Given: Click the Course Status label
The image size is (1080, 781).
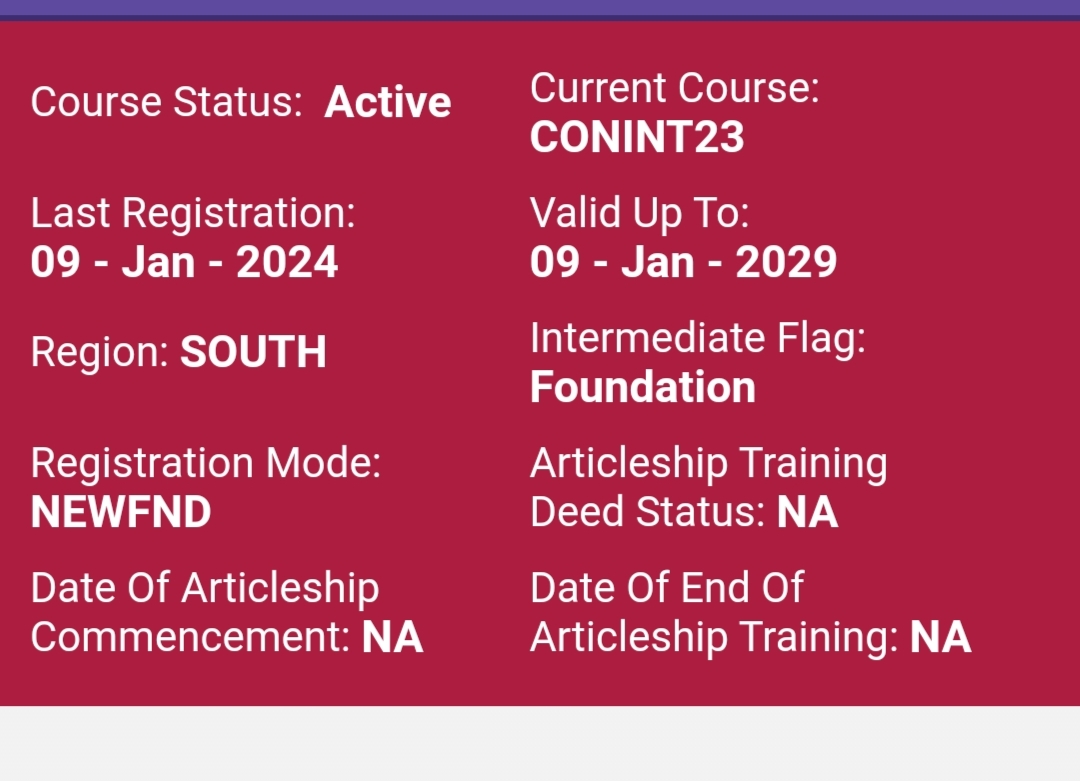Looking at the screenshot, I should click(166, 102).
